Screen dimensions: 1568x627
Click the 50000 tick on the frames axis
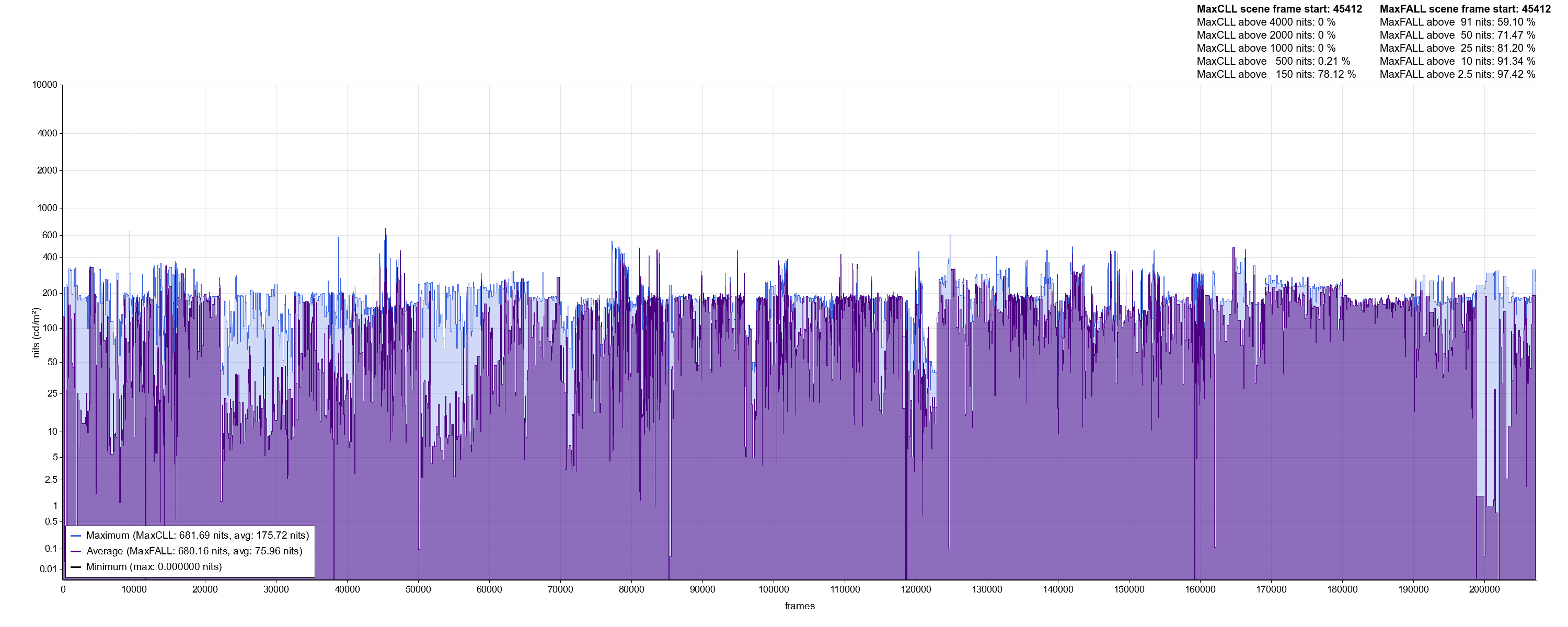click(418, 589)
